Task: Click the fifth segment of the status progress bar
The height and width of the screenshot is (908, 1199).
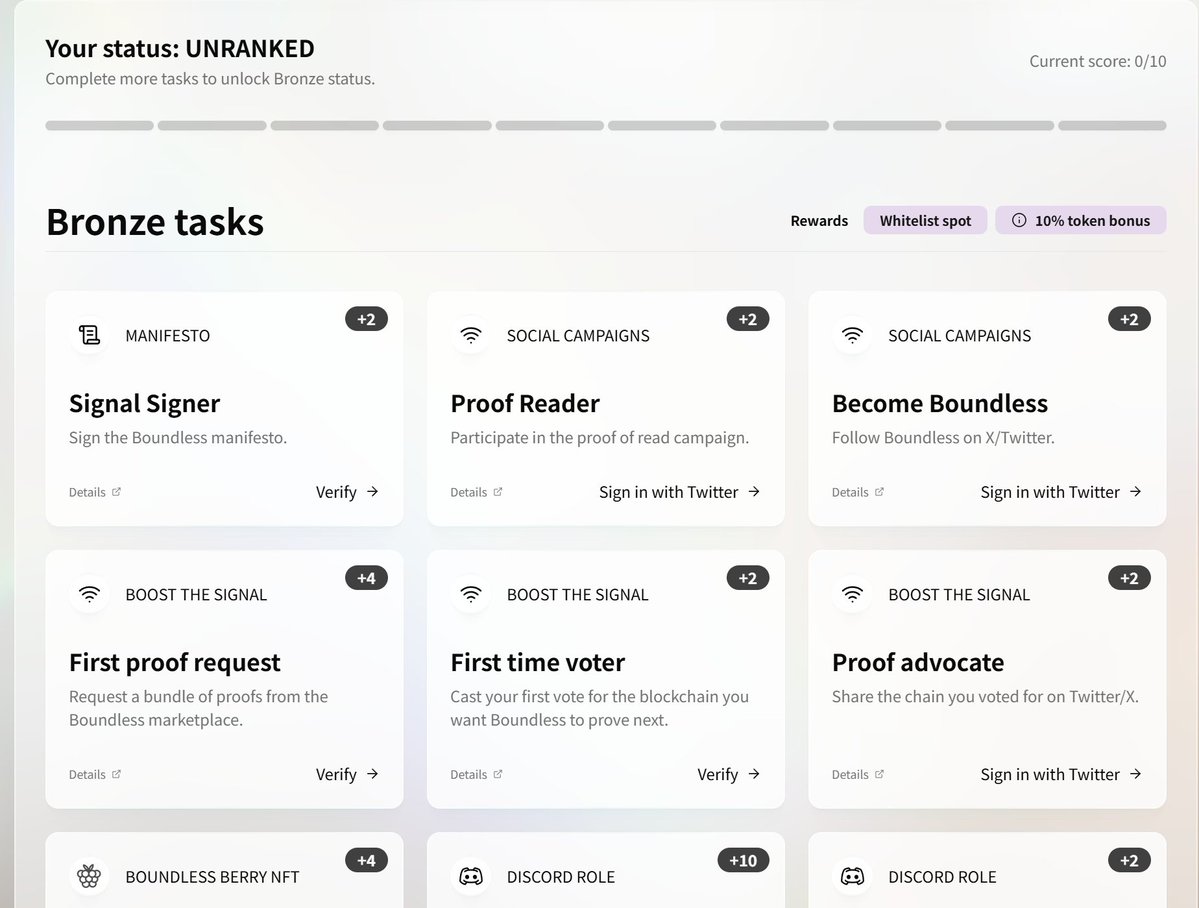Action: click(x=550, y=125)
